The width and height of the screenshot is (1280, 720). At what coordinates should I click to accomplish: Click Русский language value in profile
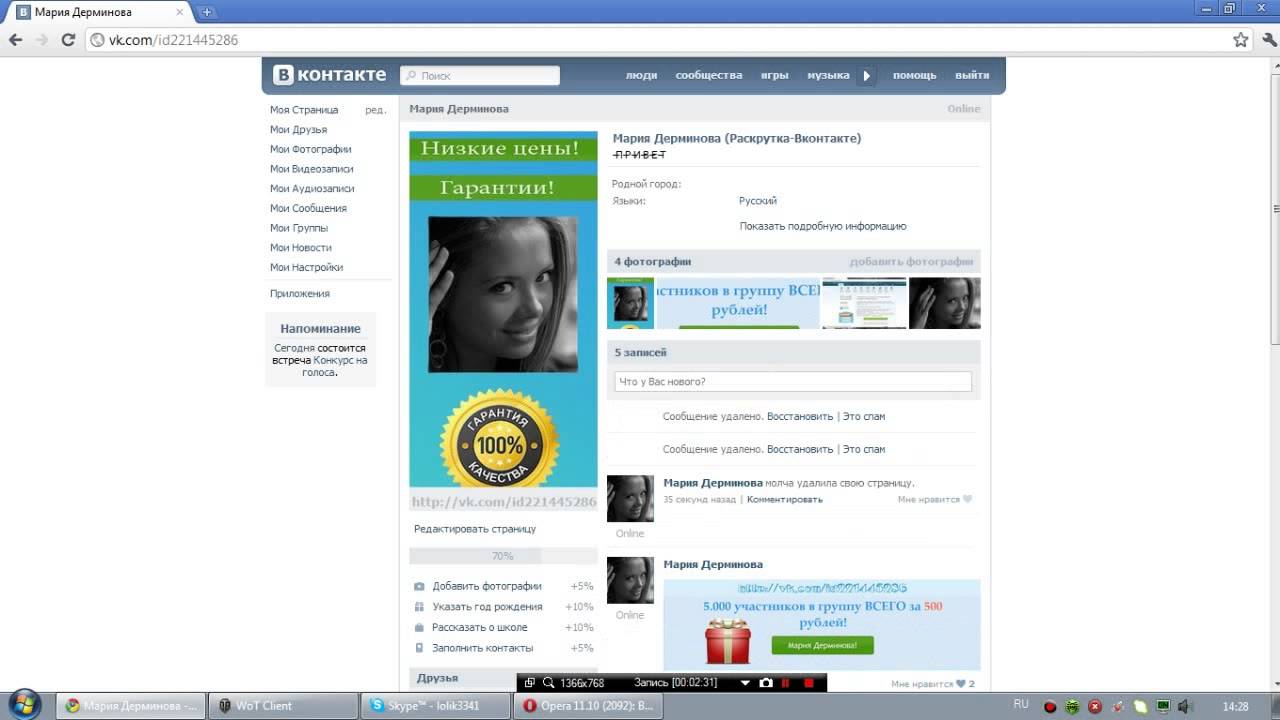point(758,201)
